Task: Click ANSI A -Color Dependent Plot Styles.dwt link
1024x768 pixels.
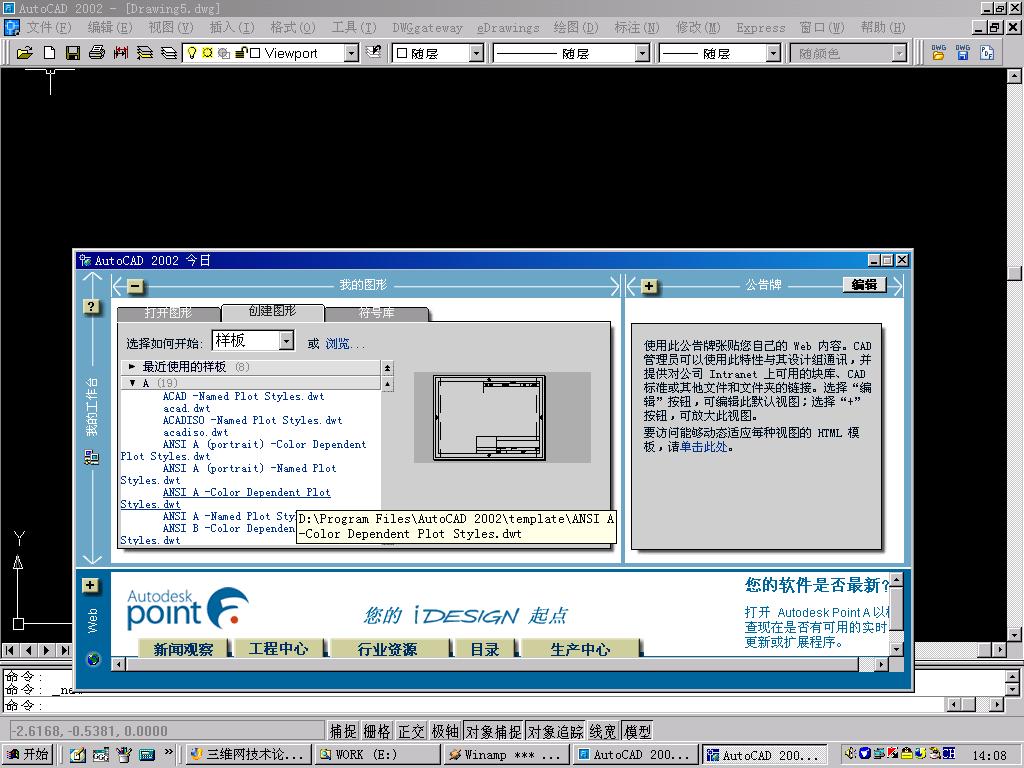Action: (226, 498)
